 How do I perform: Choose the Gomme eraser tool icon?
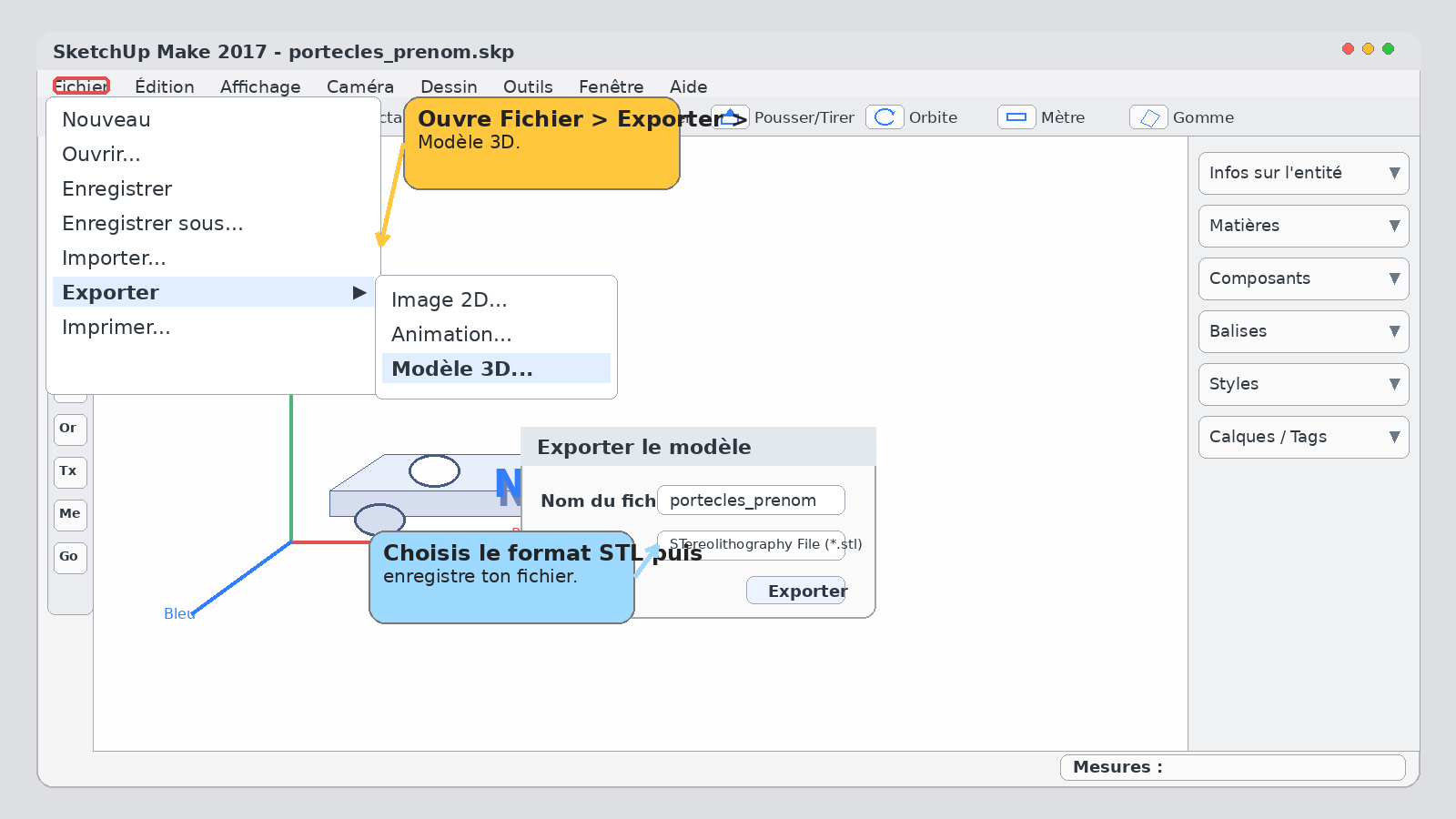tap(1148, 117)
